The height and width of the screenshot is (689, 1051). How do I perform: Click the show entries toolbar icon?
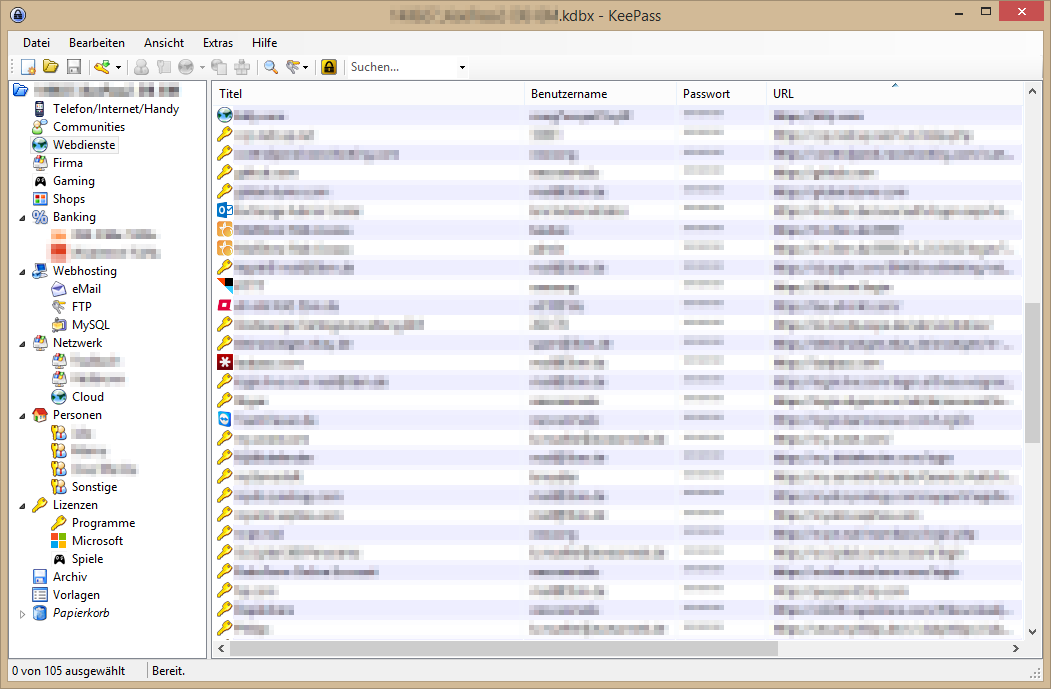293,67
